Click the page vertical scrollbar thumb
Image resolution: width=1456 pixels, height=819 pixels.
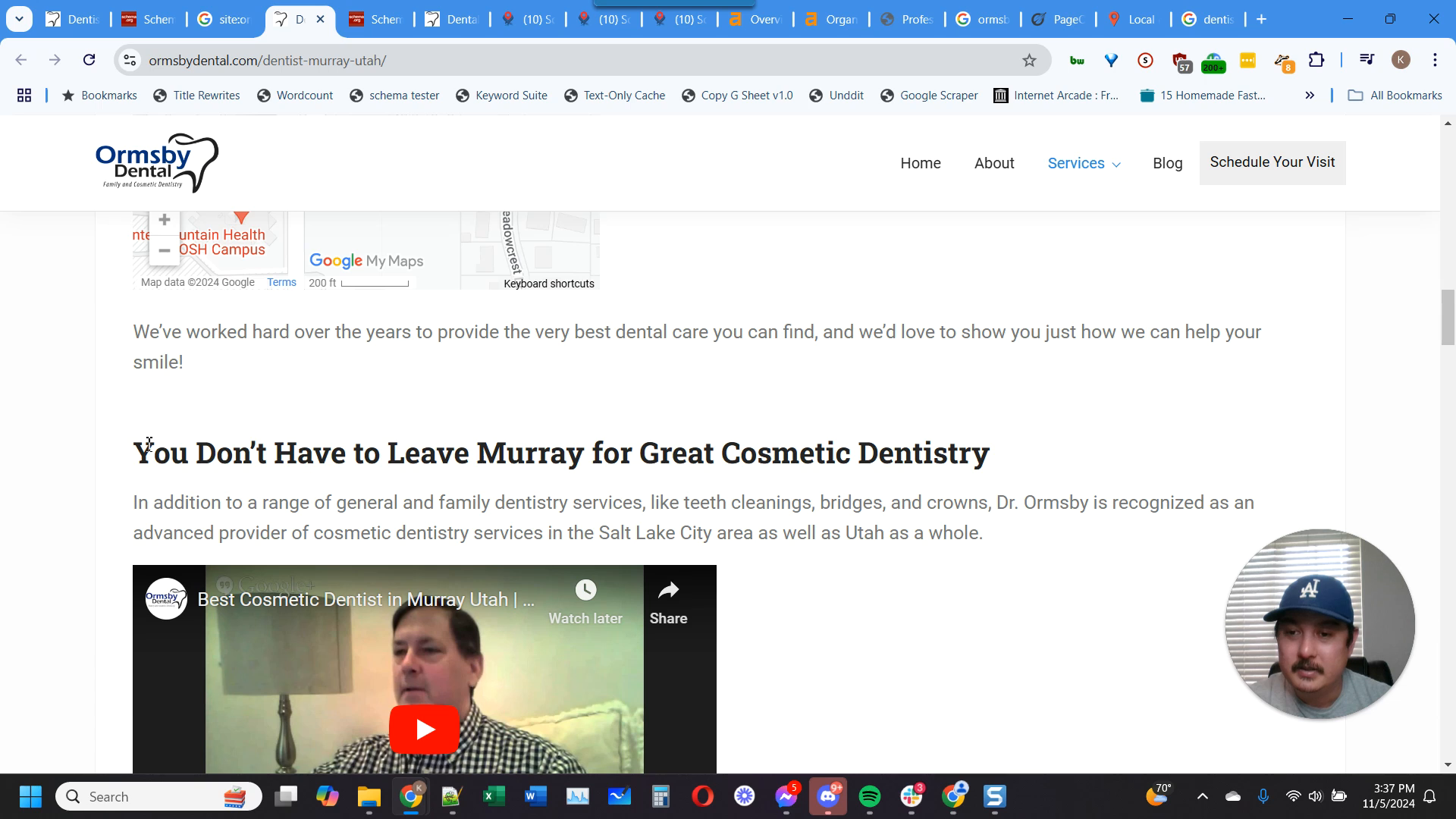pos(1448,317)
